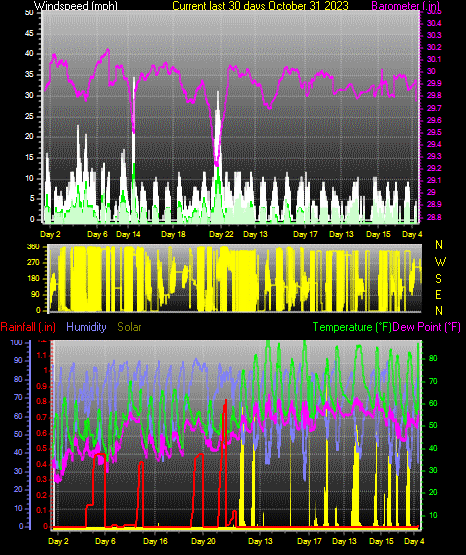466x555 pixels.
Task: Click the Day 22 marker on wind chart
Action: pos(221,234)
